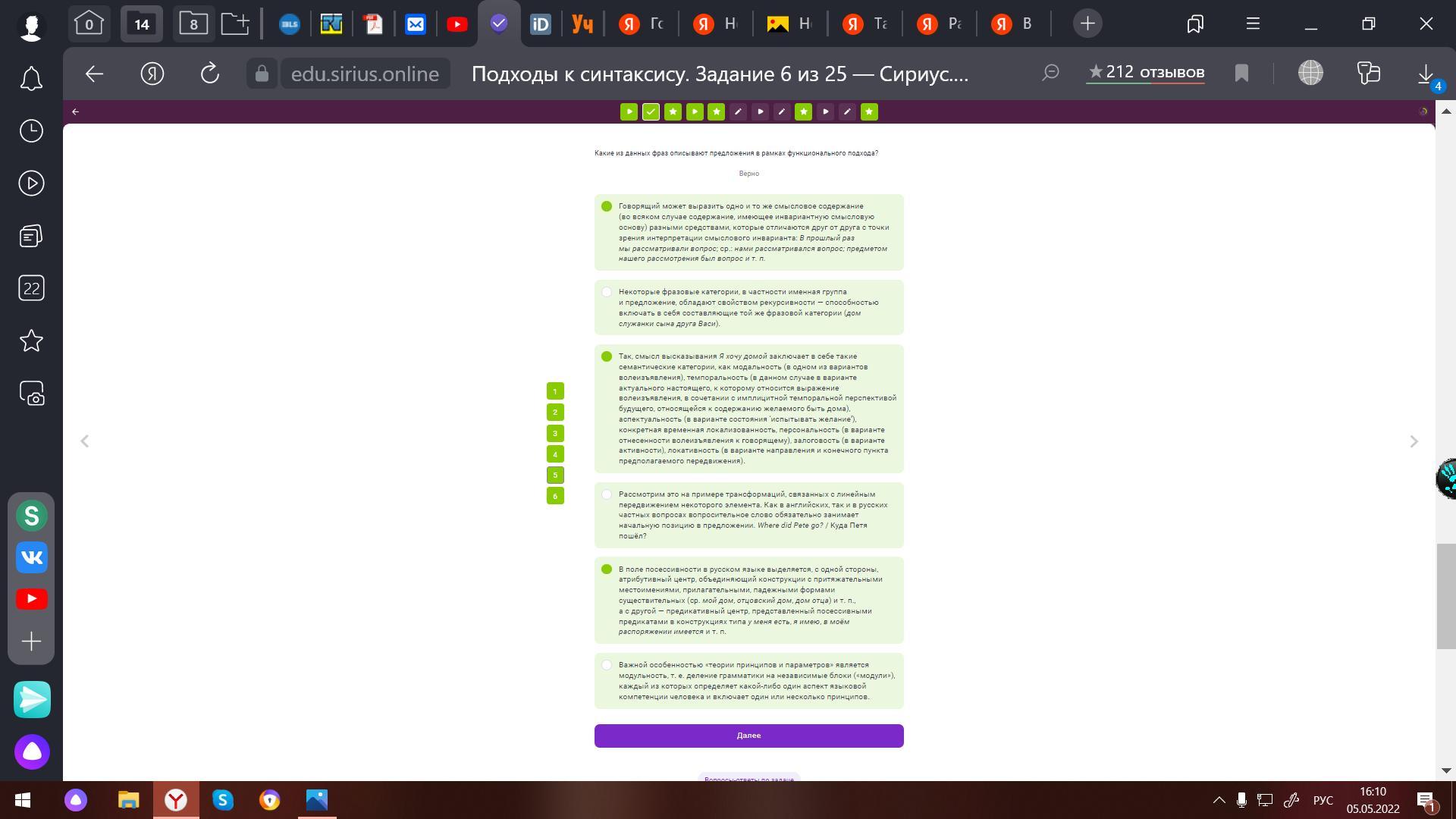
Task: Show hidden system tray icons
Action: (1219, 800)
